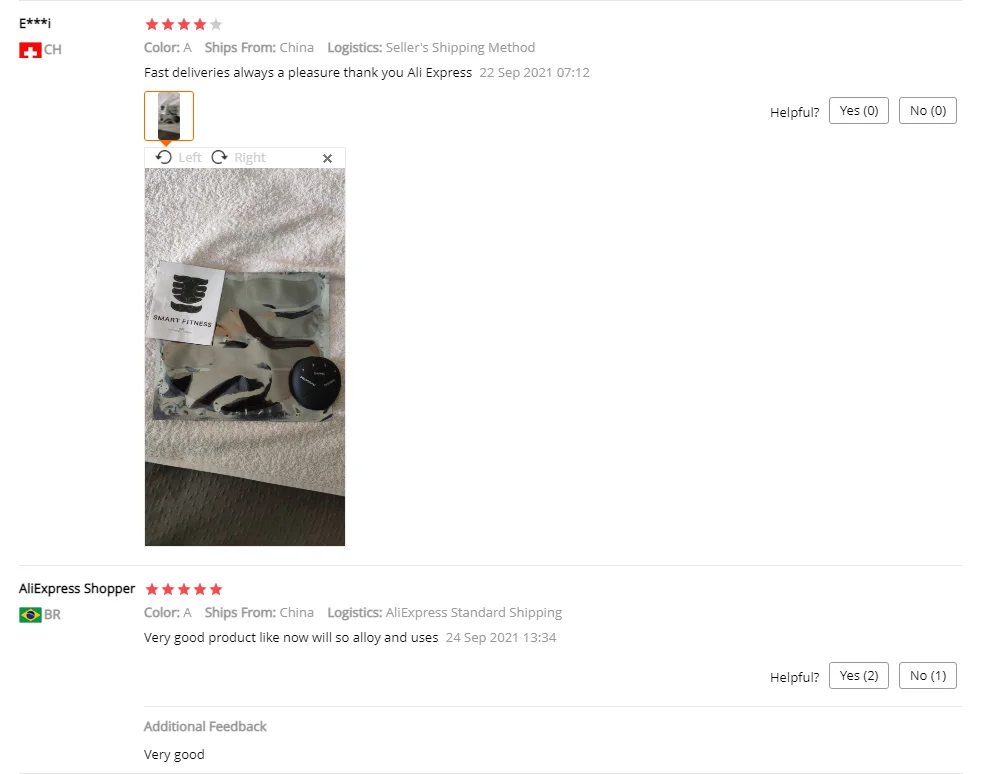Click the Additional Feedback heading
This screenshot has width=982, height=774.
(205, 726)
